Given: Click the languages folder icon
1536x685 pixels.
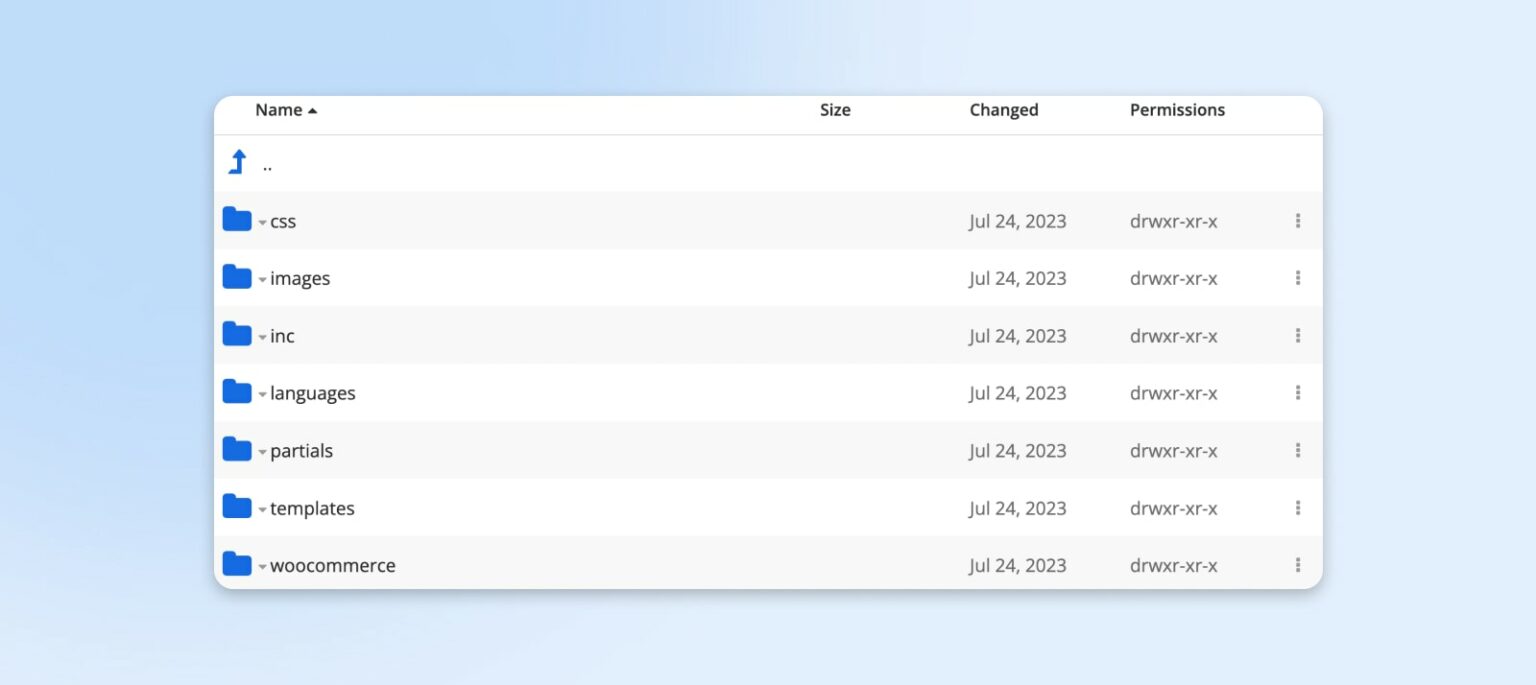Looking at the screenshot, I should click(x=237, y=392).
